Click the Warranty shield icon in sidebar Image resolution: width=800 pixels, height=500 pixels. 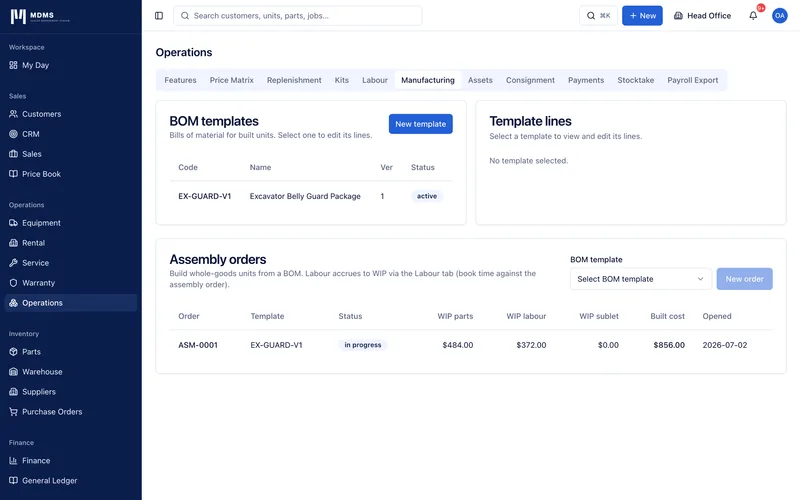pos(13,283)
